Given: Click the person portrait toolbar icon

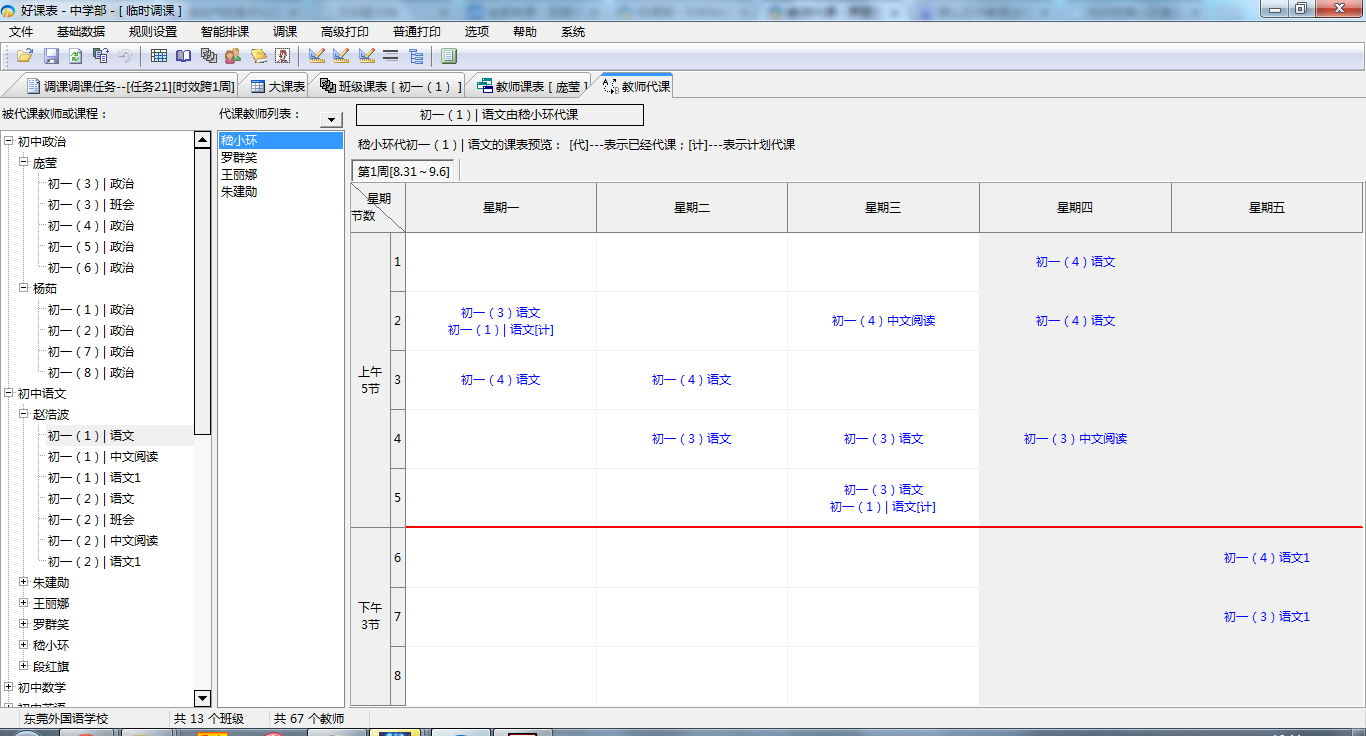Looking at the screenshot, I should coord(283,56).
